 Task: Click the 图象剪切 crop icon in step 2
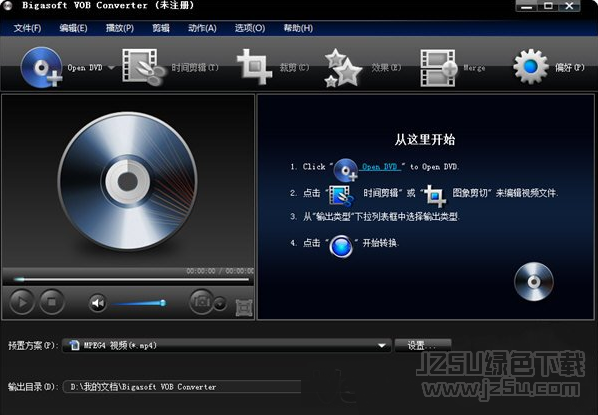tap(435, 196)
